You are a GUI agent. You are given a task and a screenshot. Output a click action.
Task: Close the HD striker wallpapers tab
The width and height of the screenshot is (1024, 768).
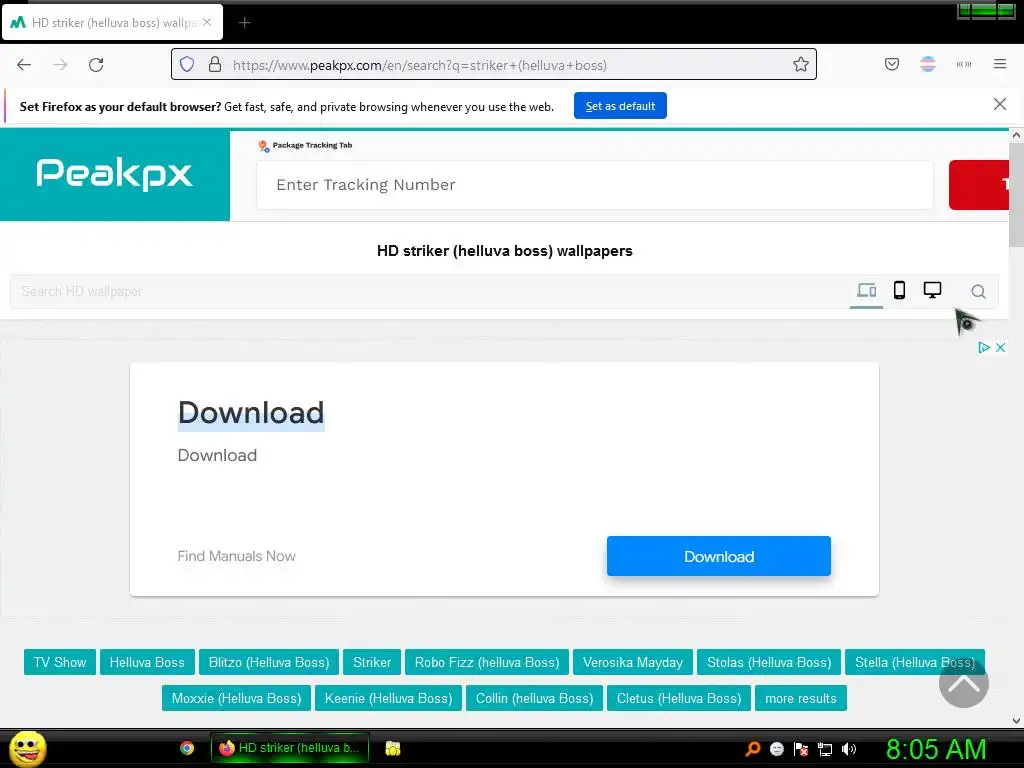tap(207, 22)
